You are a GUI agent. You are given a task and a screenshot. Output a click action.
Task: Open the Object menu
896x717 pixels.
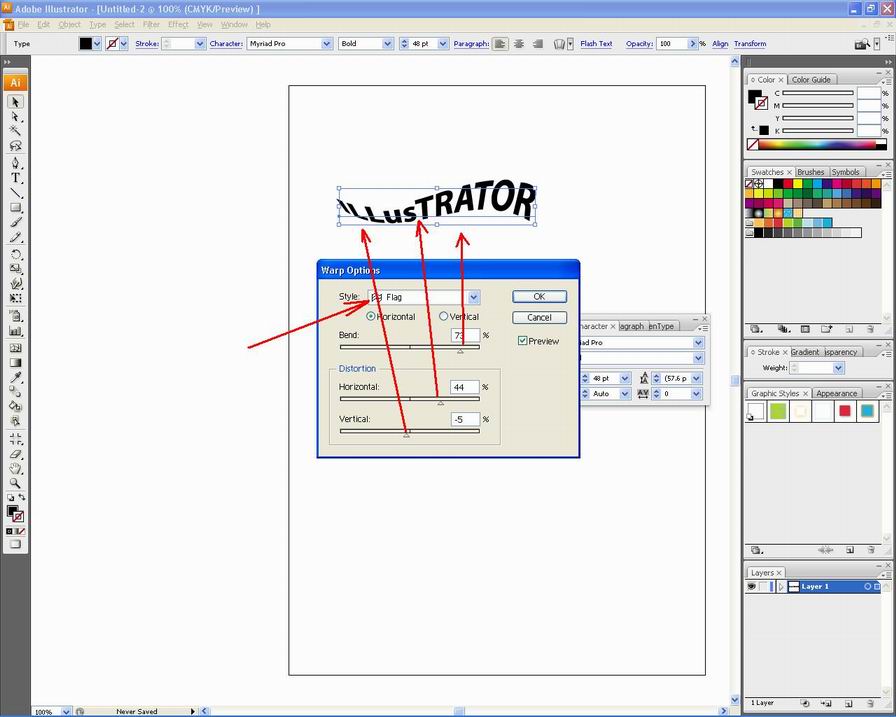coord(69,25)
